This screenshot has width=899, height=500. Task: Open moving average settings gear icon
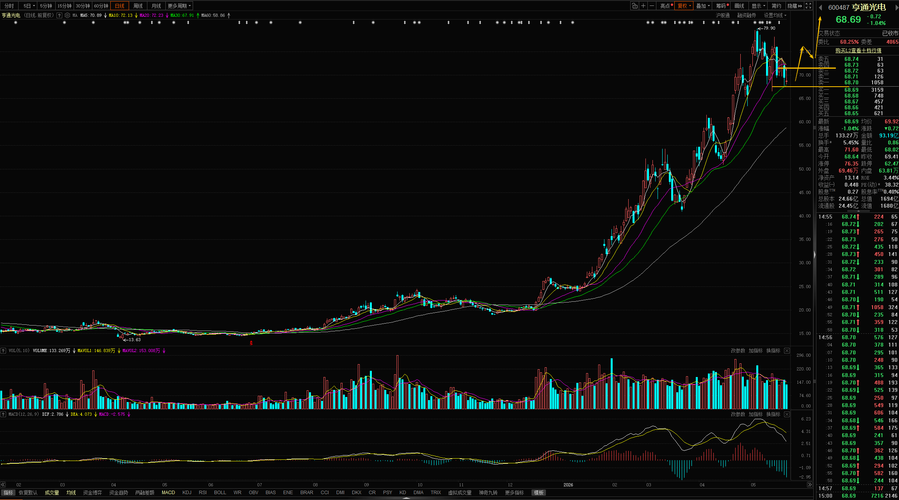67,15
